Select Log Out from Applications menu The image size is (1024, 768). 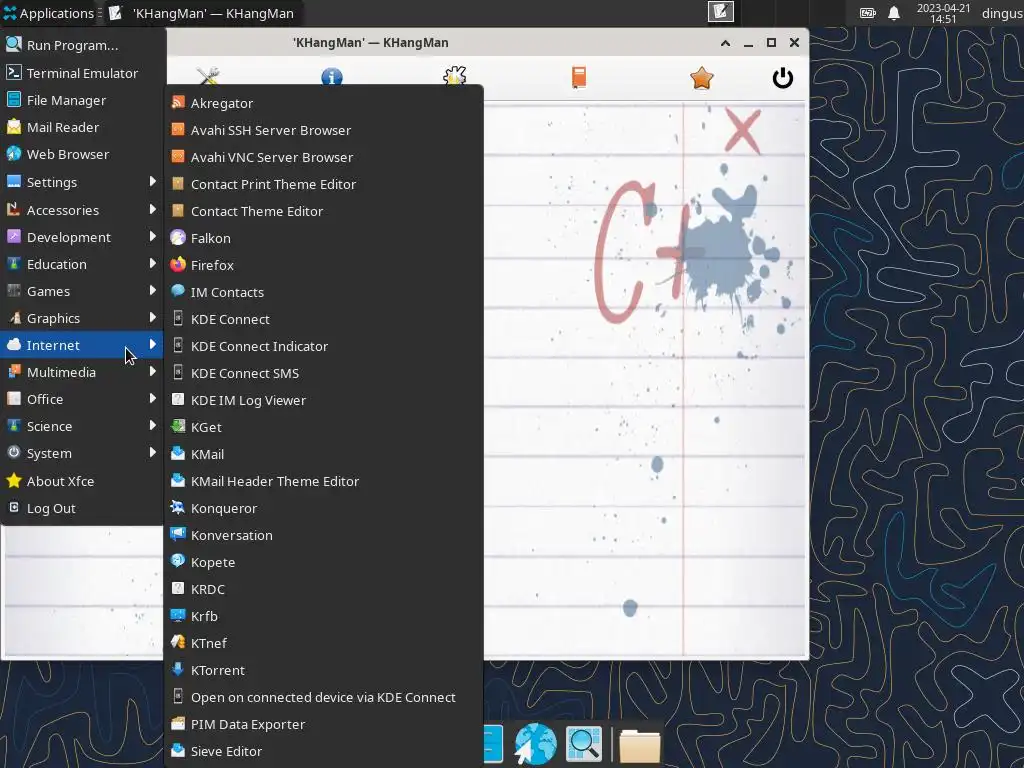pos(82,508)
